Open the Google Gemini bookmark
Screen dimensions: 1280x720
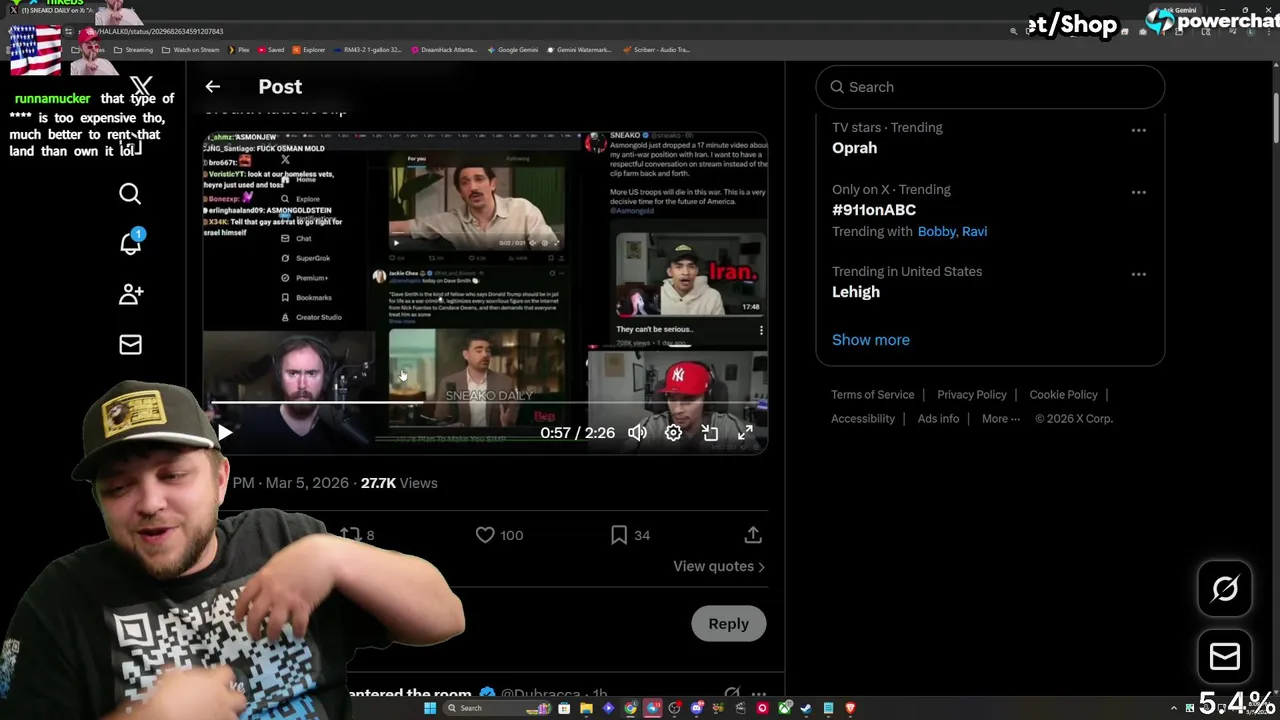click(x=512, y=49)
